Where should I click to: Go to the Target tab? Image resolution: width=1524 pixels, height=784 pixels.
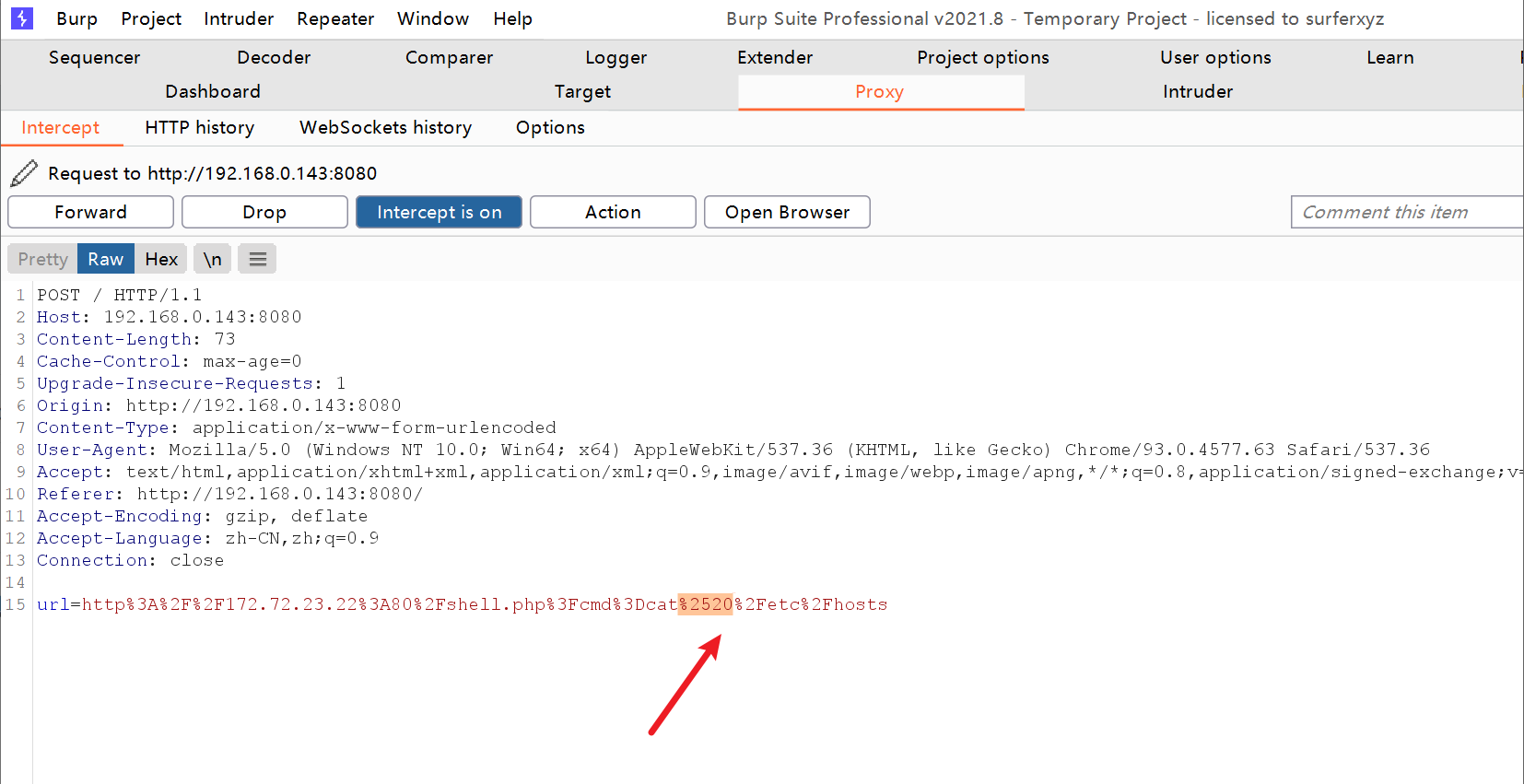(582, 91)
